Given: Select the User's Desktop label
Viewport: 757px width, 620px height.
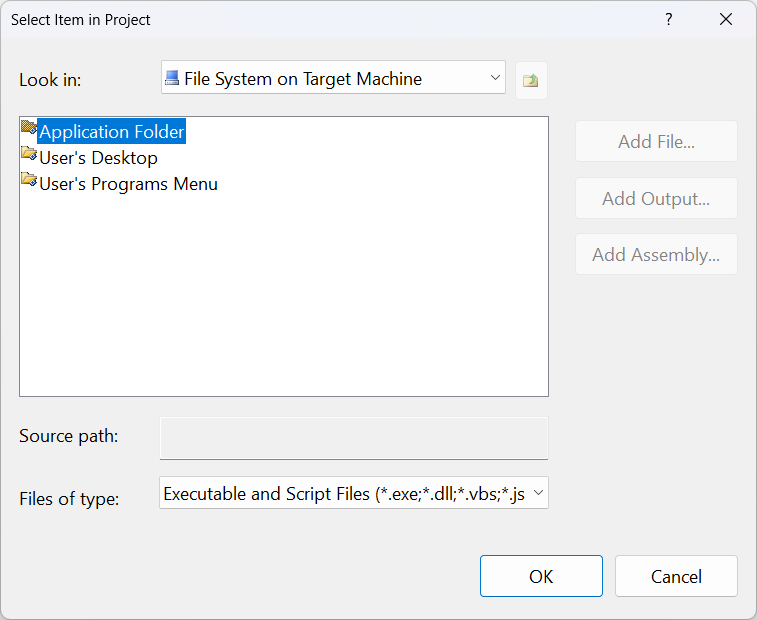Looking at the screenshot, I should 98,158.
